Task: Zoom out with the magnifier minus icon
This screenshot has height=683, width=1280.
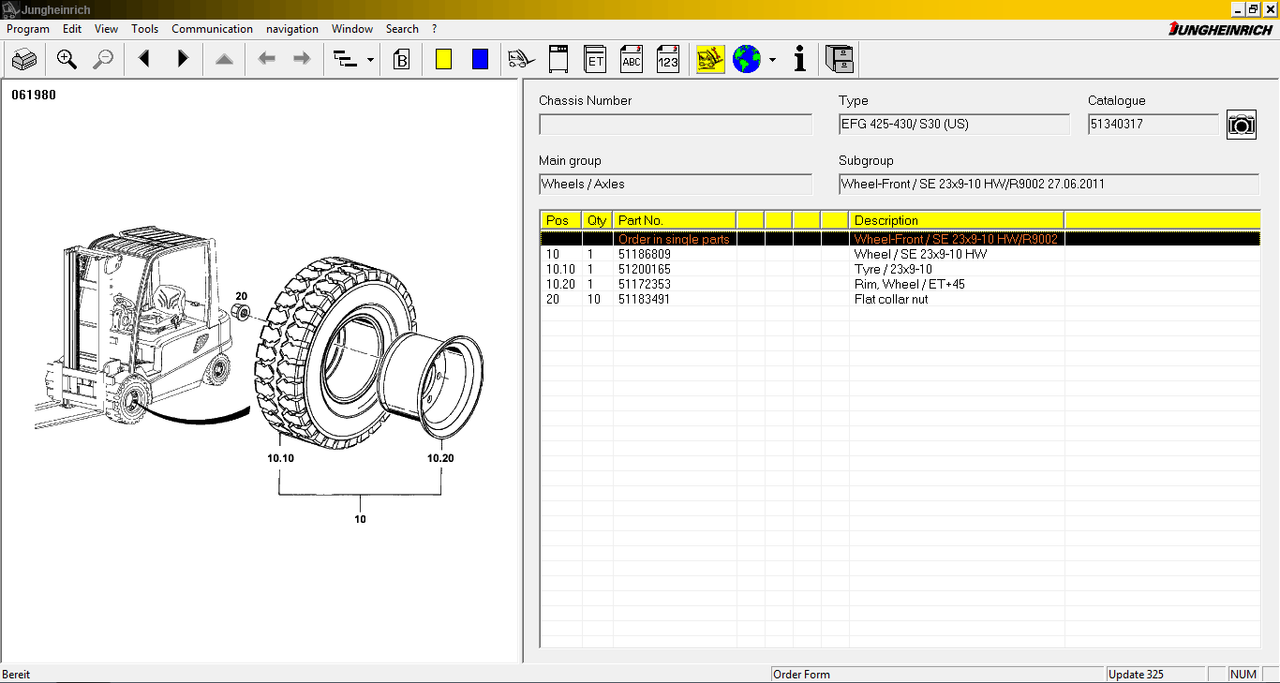Action: coord(103,60)
